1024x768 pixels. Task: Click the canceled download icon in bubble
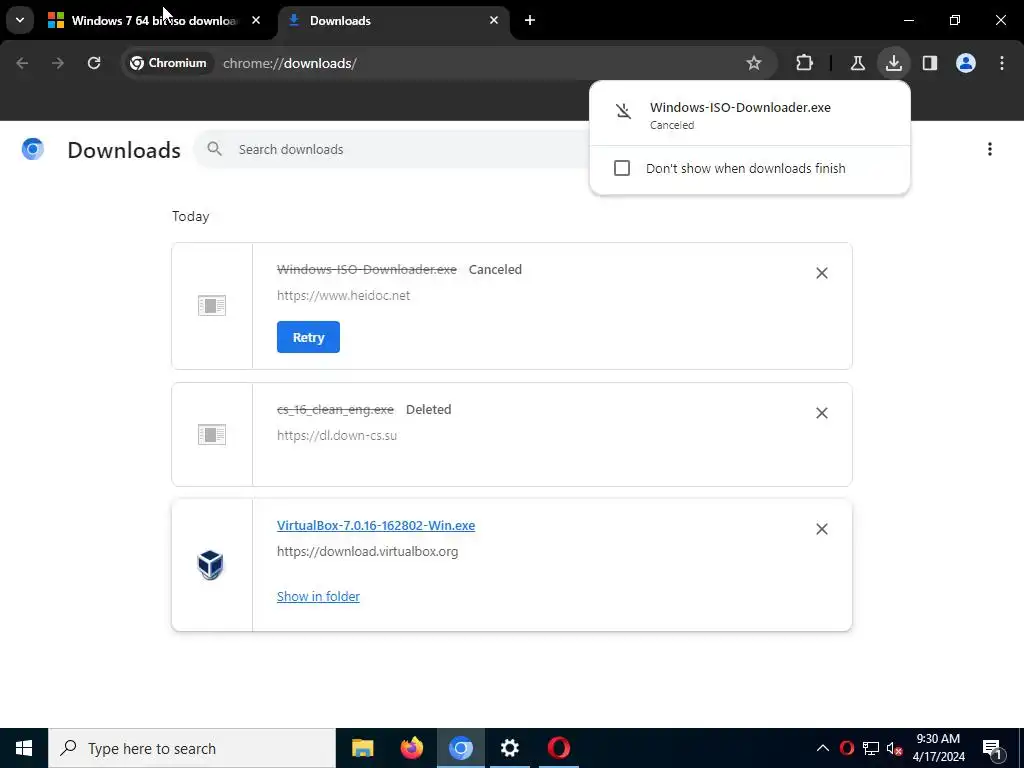(x=624, y=110)
